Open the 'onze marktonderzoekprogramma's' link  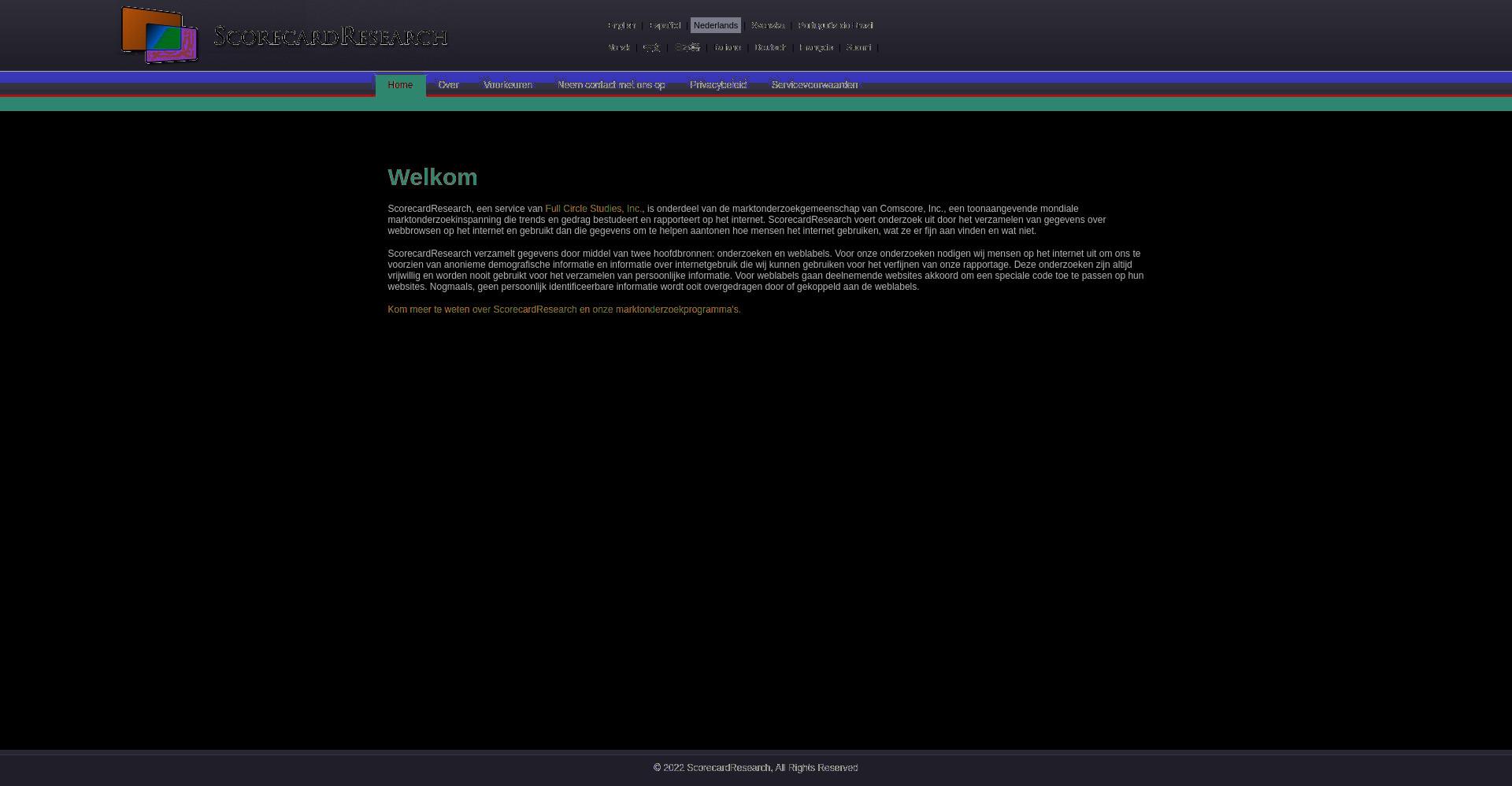(665, 310)
